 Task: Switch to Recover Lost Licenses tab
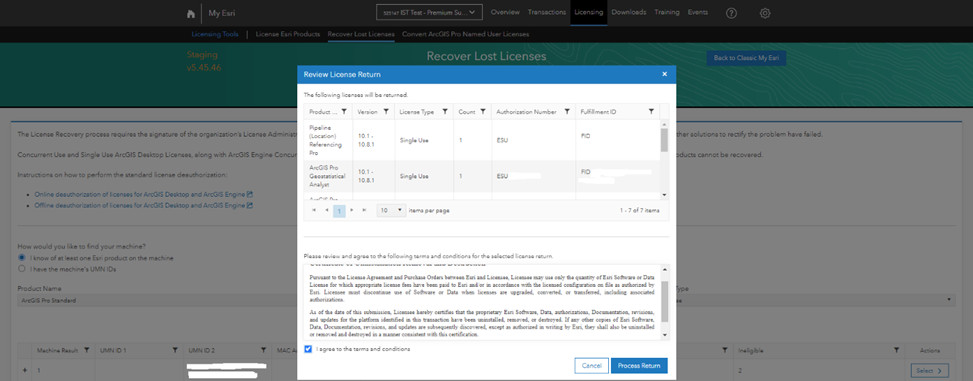(361, 35)
